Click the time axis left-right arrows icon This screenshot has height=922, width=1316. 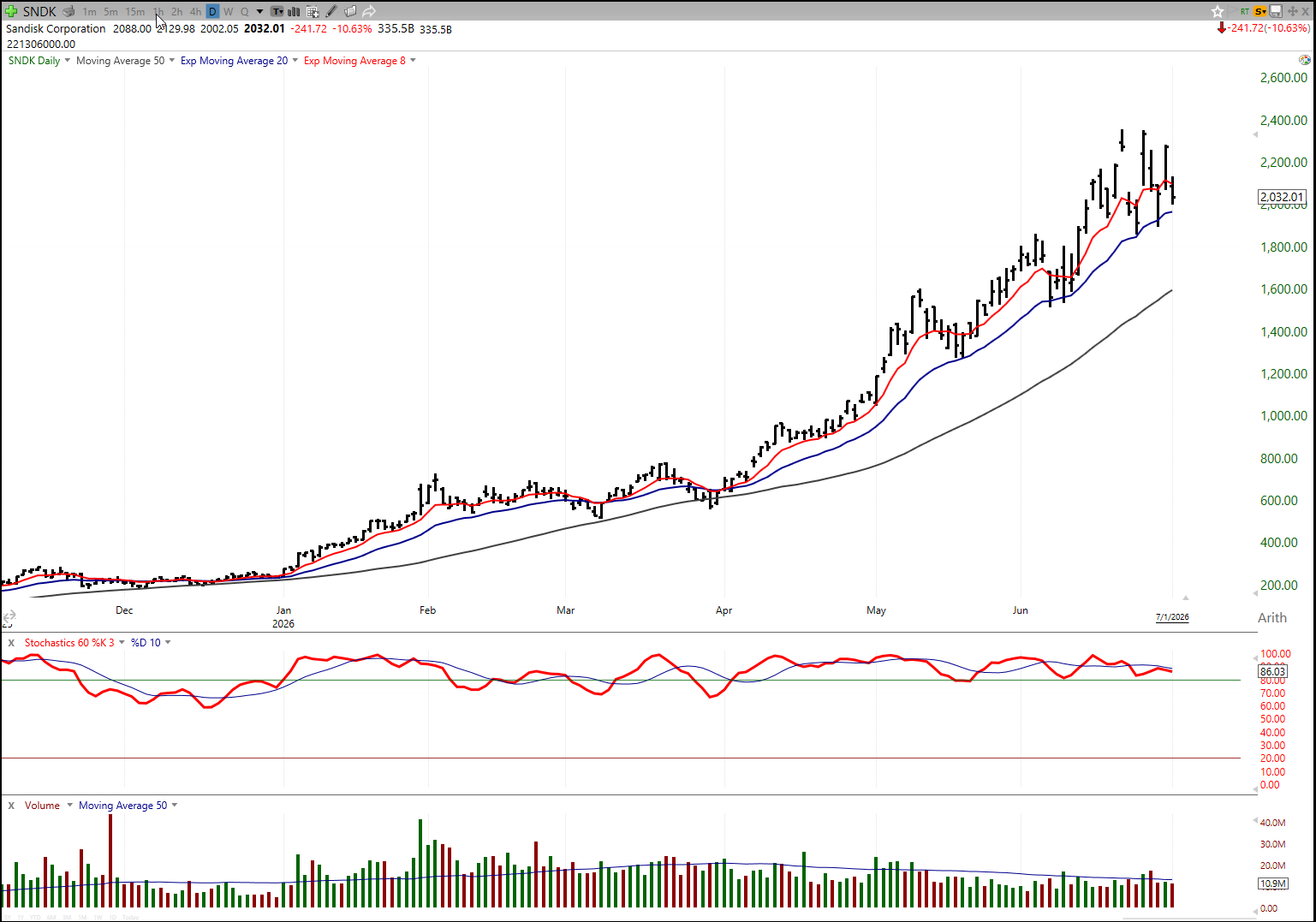coord(9,616)
